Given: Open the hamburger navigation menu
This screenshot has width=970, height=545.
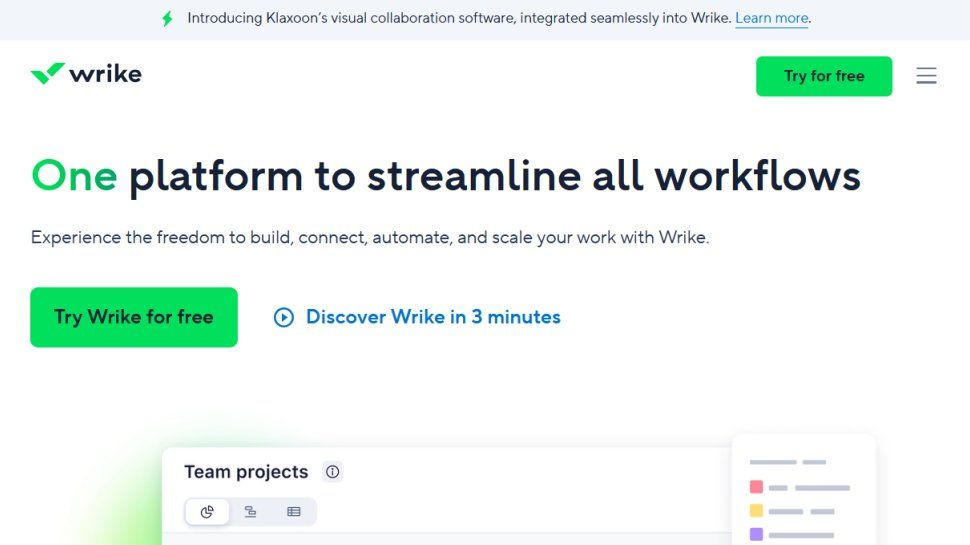Looking at the screenshot, I should click(926, 75).
